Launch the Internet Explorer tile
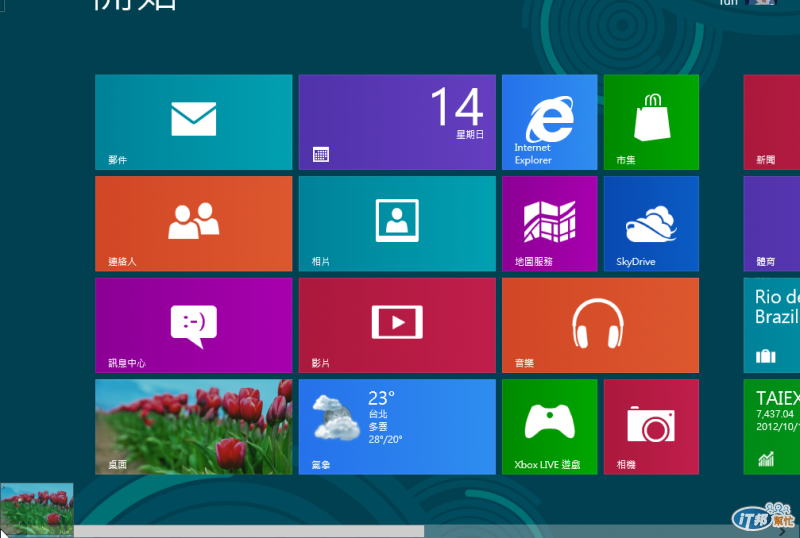The height and width of the screenshot is (538, 800). point(549,122)
